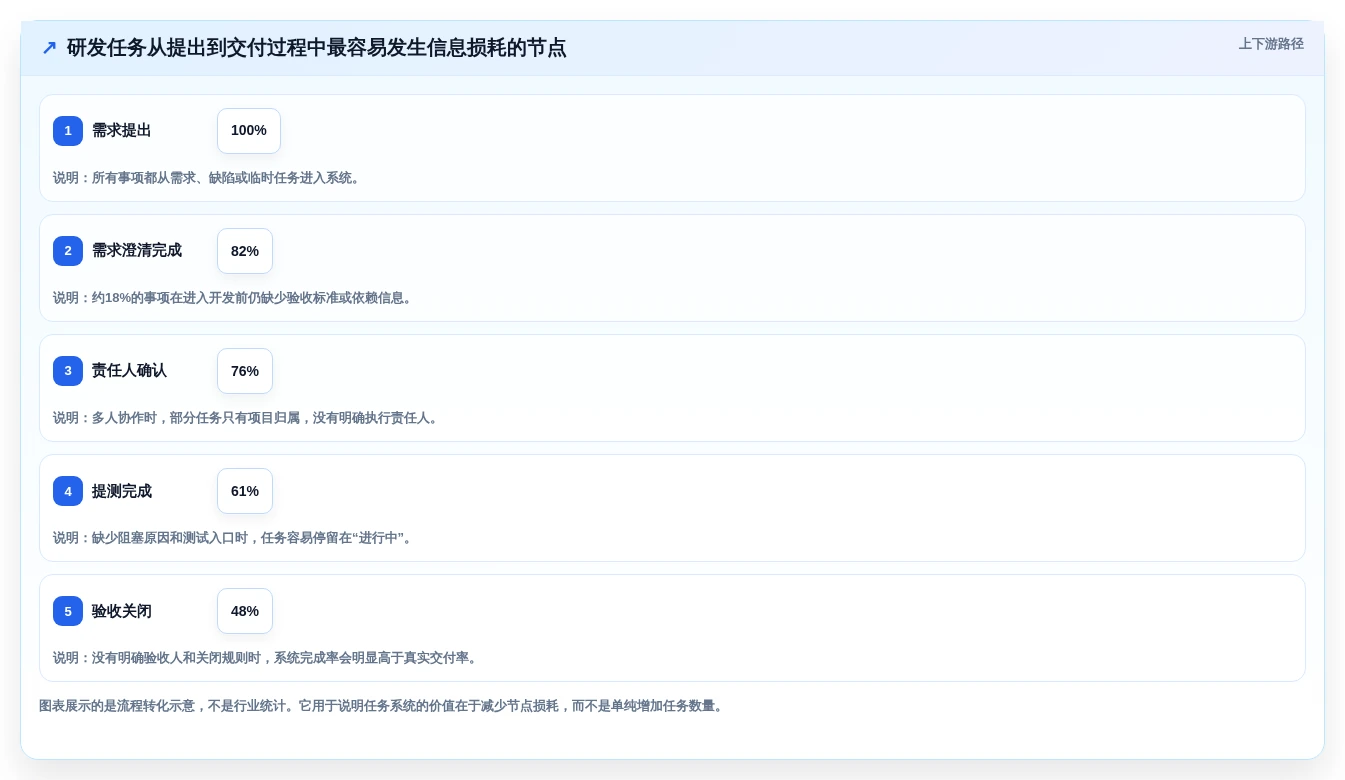Click the step 1 number badge
This screenshot has height=780, width=1345.
68,131
